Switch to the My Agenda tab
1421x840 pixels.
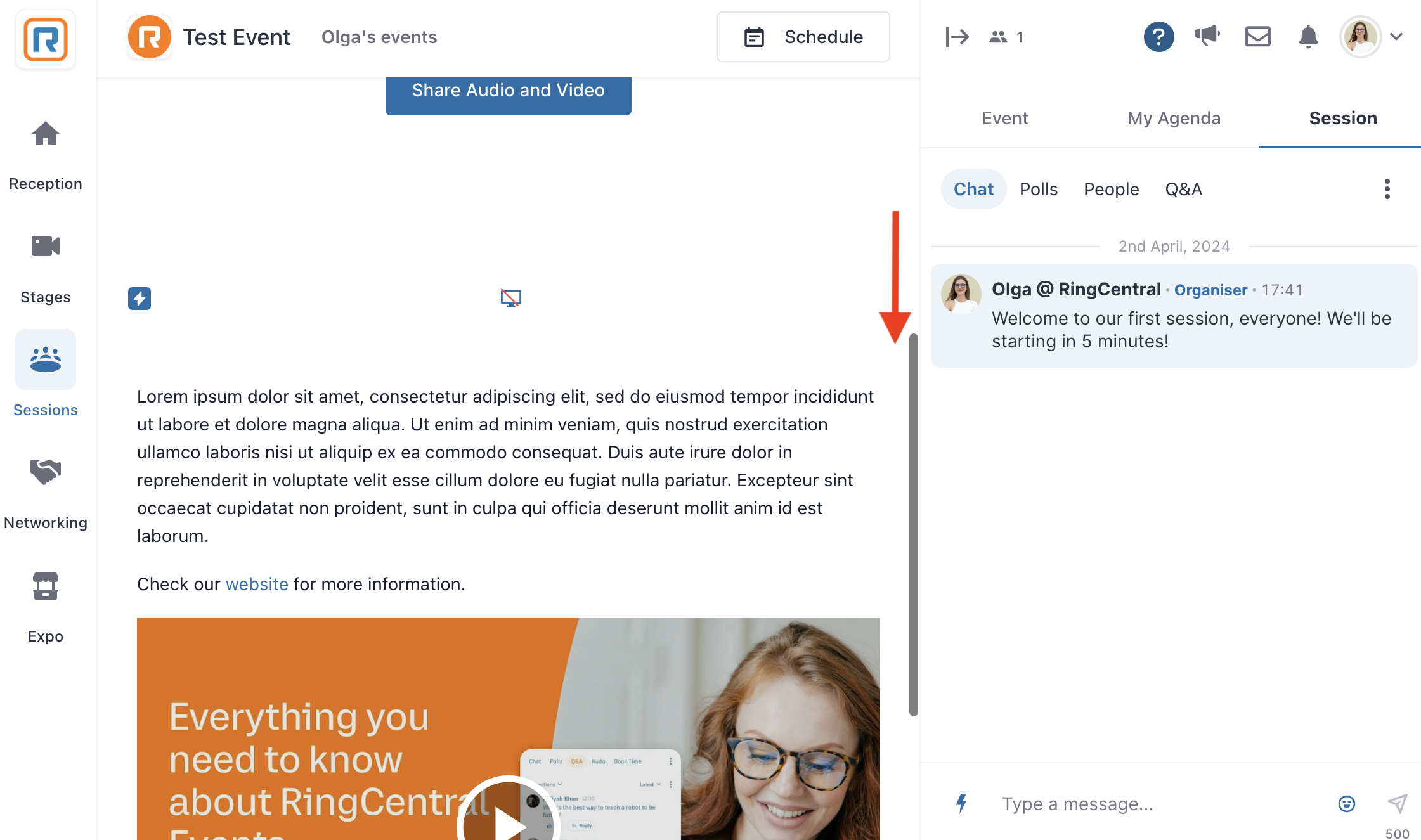(1174, 118)
